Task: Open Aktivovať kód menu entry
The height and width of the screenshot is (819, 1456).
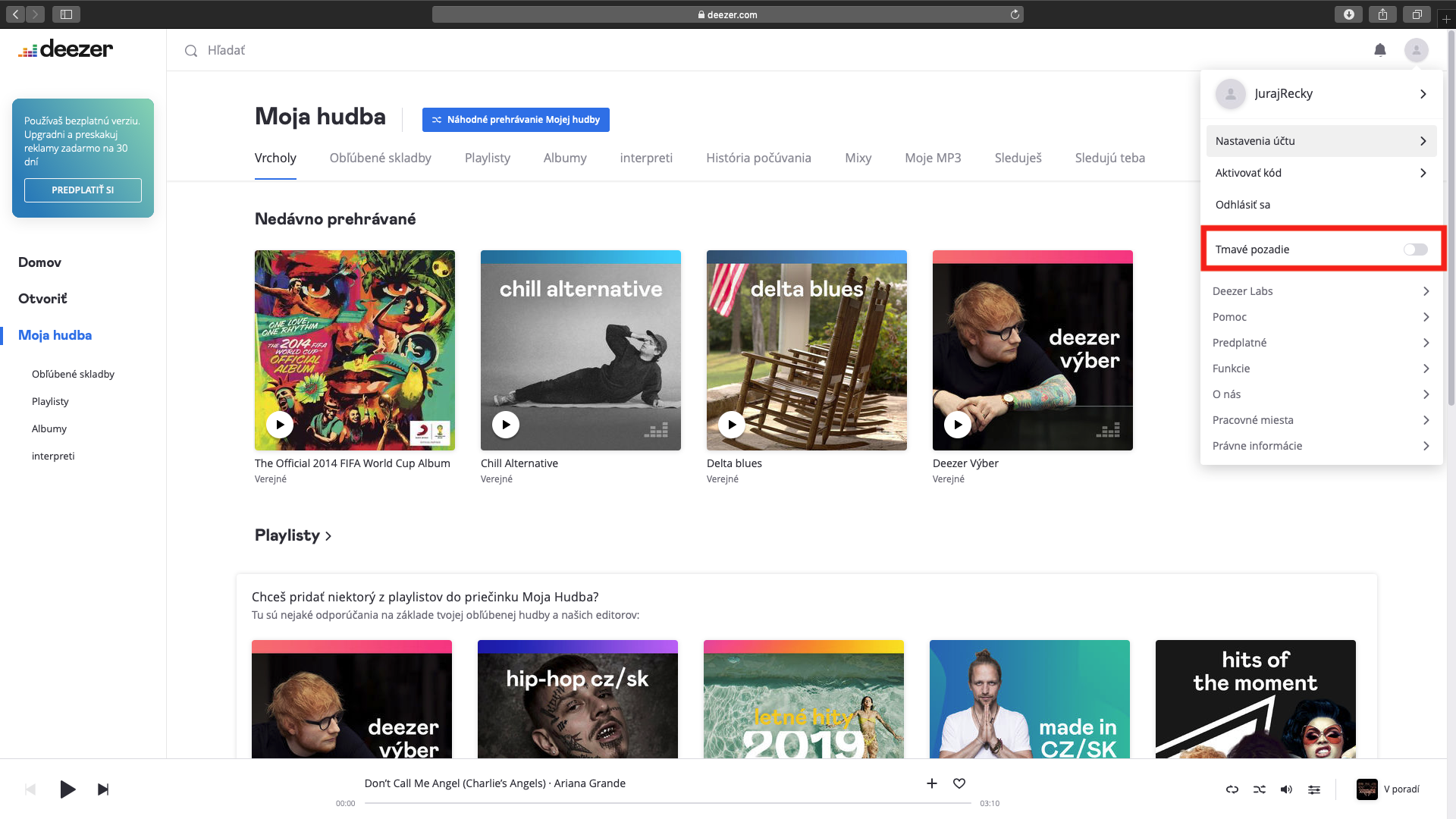Action: point(1321,173)
